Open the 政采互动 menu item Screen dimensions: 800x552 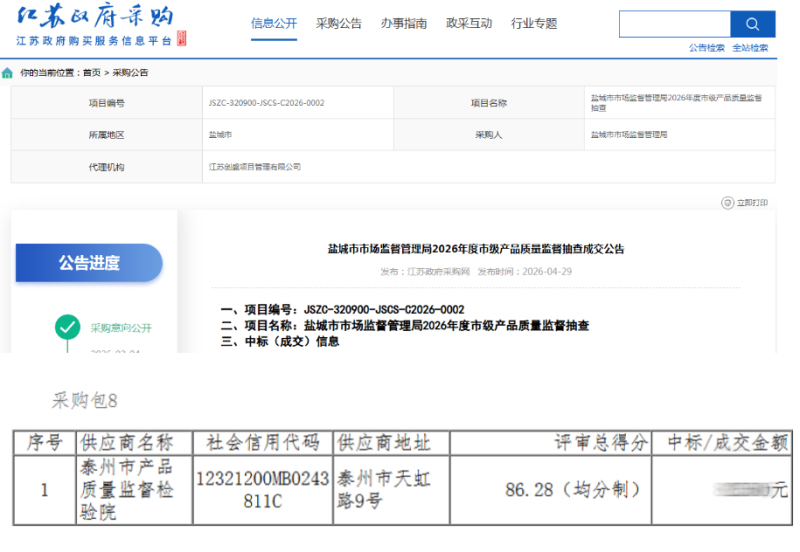point(469,23)
